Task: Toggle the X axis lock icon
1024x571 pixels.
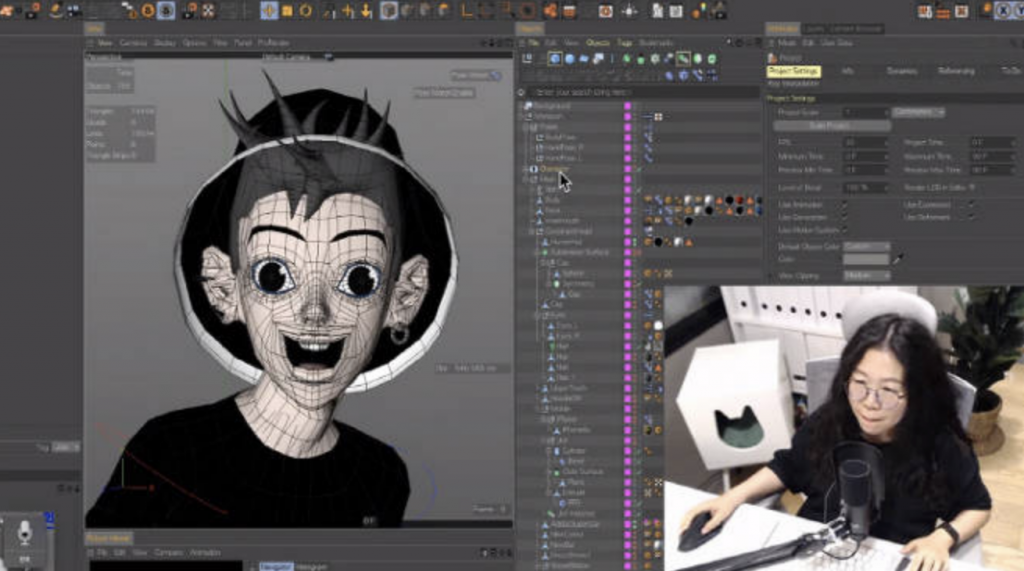Action: 1002,11
